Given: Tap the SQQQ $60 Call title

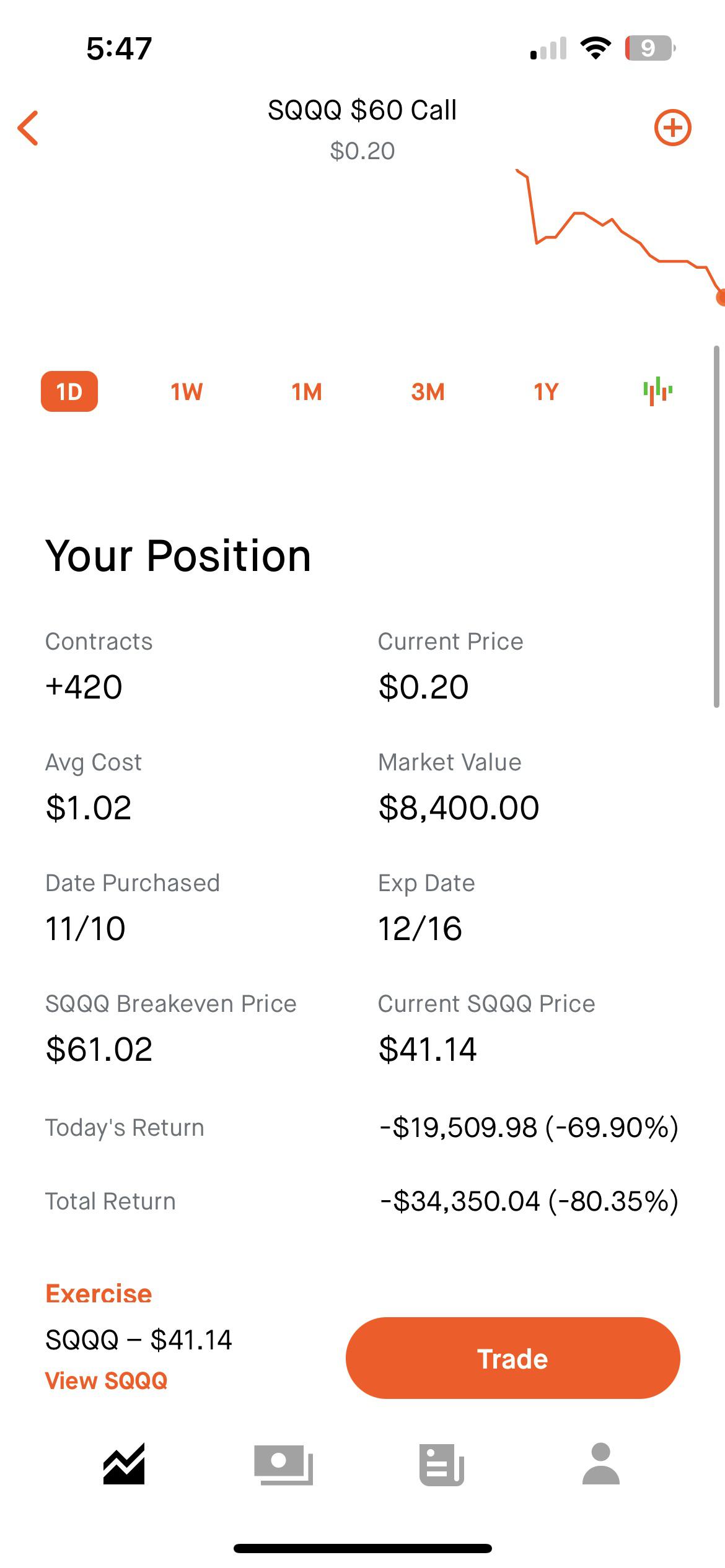Looking at the screenshot, I should 362,110.
